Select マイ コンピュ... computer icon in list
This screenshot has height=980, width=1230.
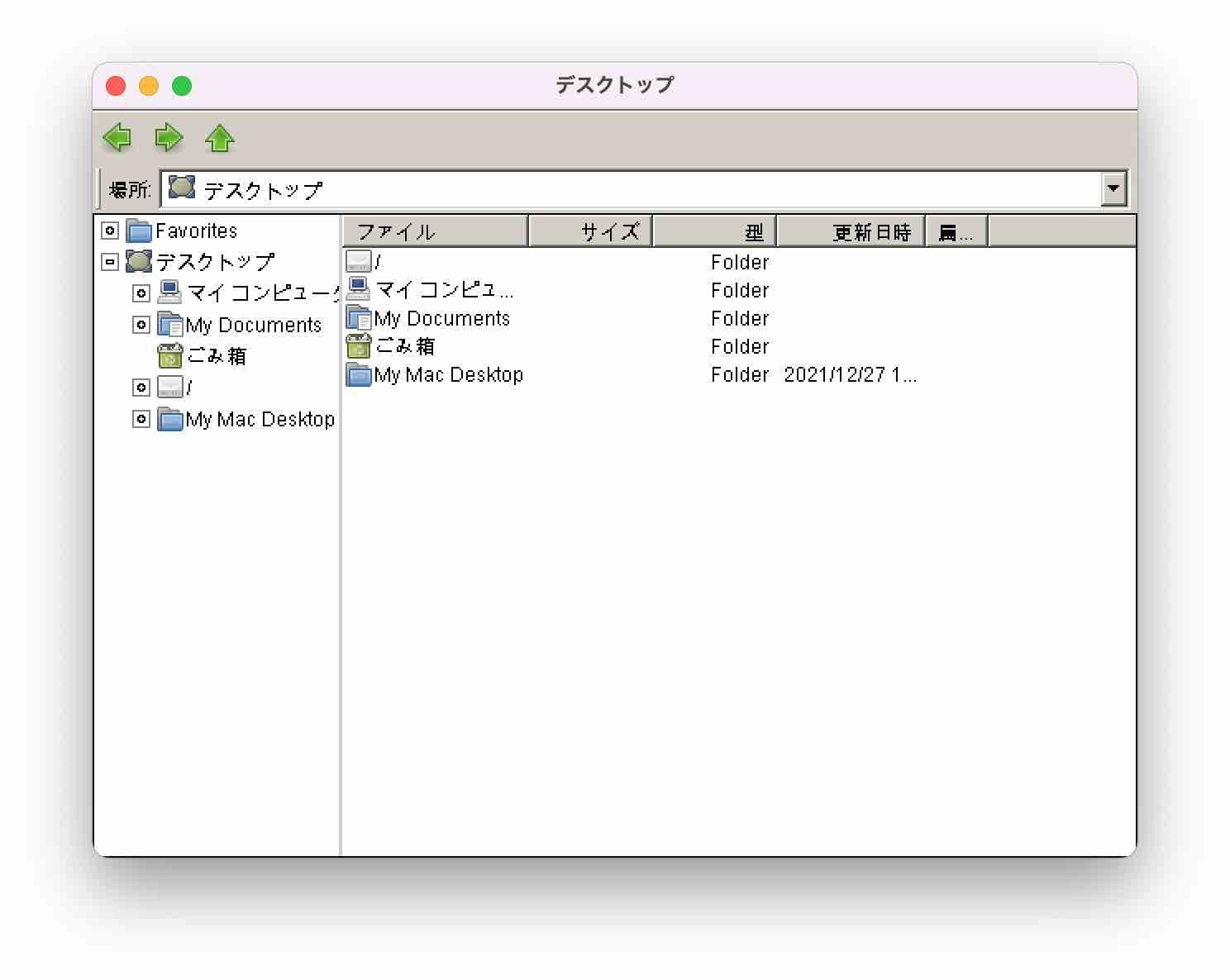(358, 290)
